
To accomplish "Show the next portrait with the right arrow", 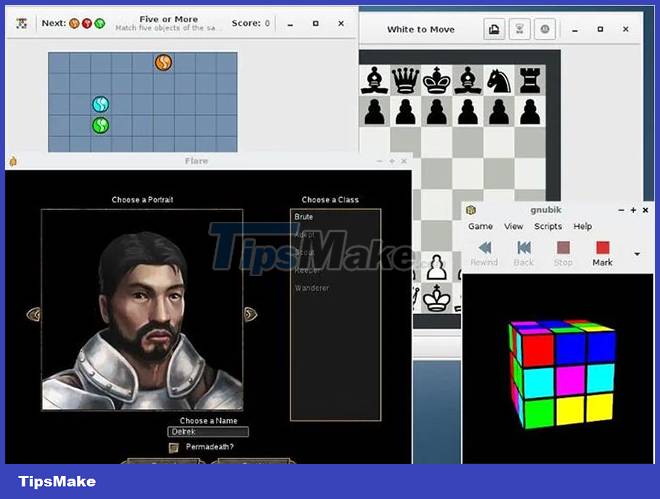I will point(250,314).
